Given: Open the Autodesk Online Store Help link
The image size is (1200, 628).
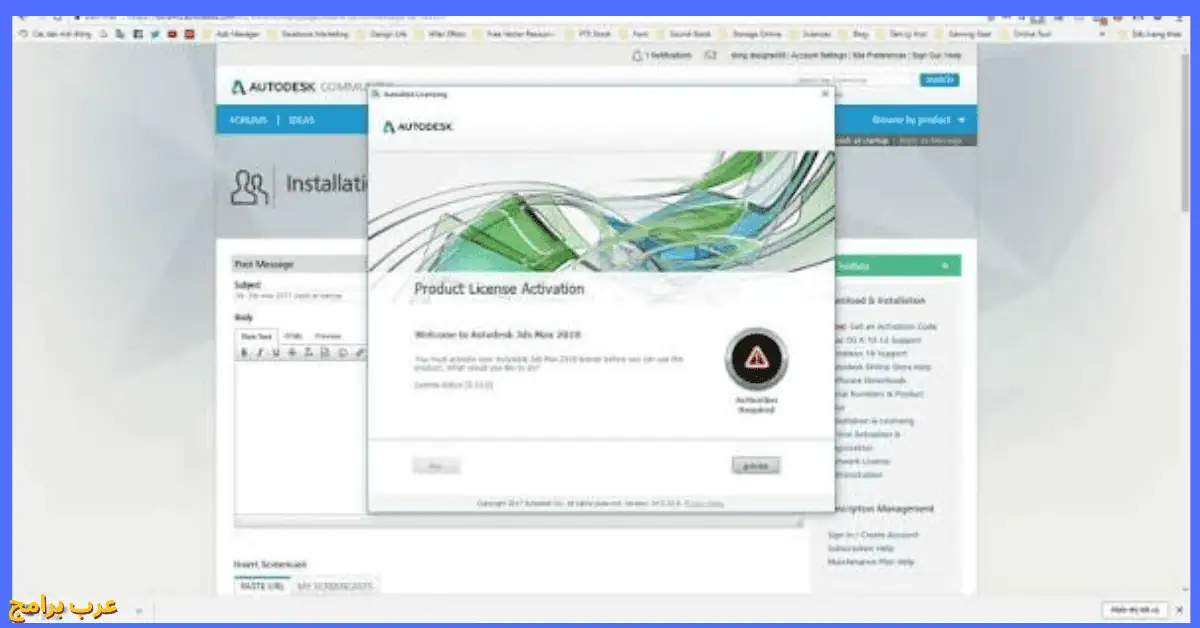Looking at the screenshot, I should (882, 367).
